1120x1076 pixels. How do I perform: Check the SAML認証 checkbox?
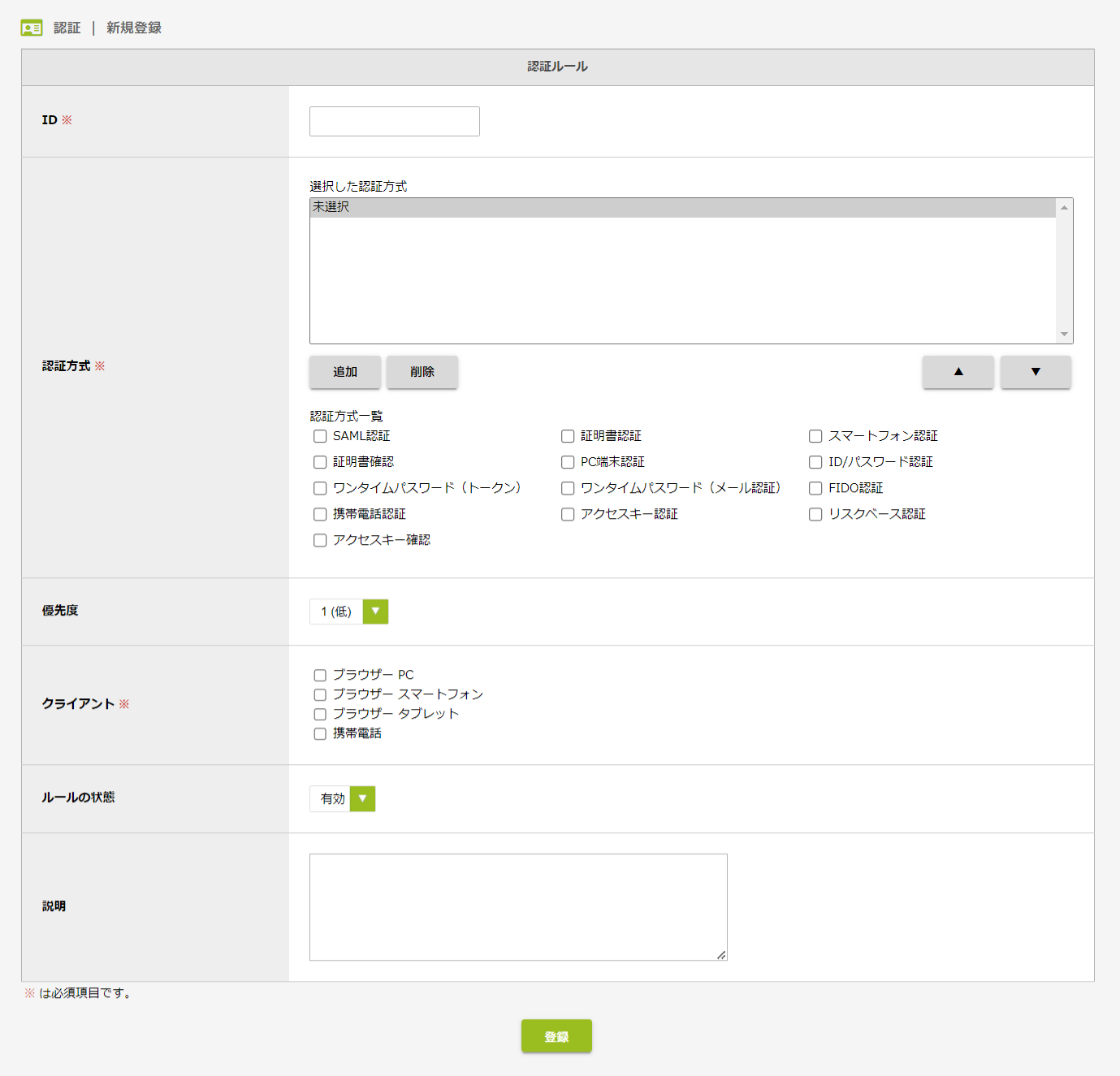point(320,436)
